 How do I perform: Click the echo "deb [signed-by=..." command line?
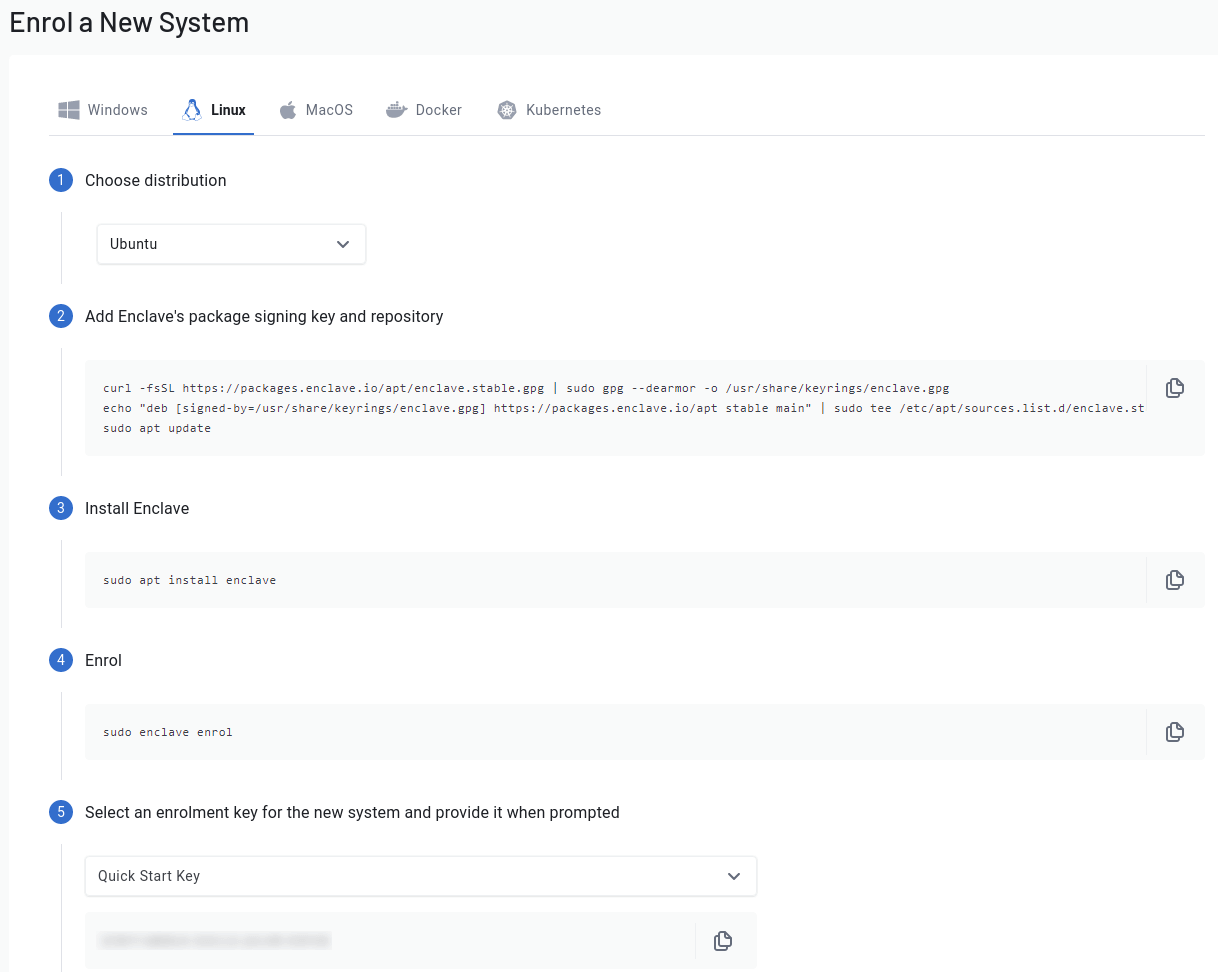click(x=624, y=408)
